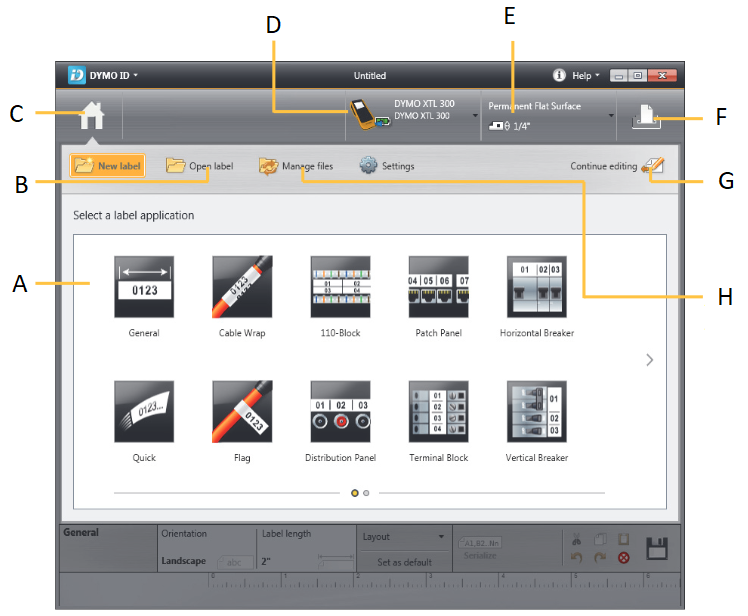The height and width of the screenshot is (616, 748).
Task: Click the Print label icon
Action: [646, 117]
